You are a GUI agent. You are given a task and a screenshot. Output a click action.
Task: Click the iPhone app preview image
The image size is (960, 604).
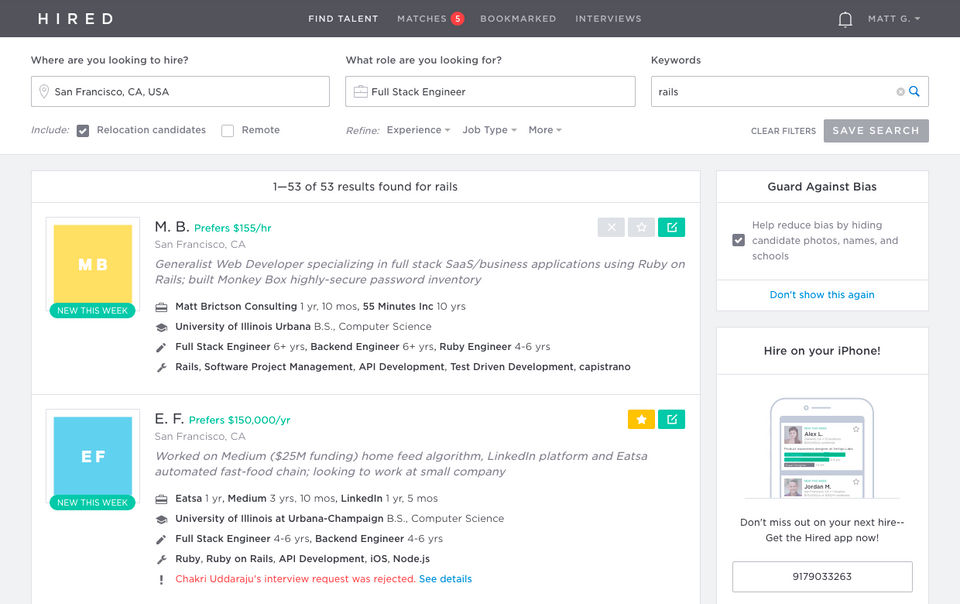point(822,447)
